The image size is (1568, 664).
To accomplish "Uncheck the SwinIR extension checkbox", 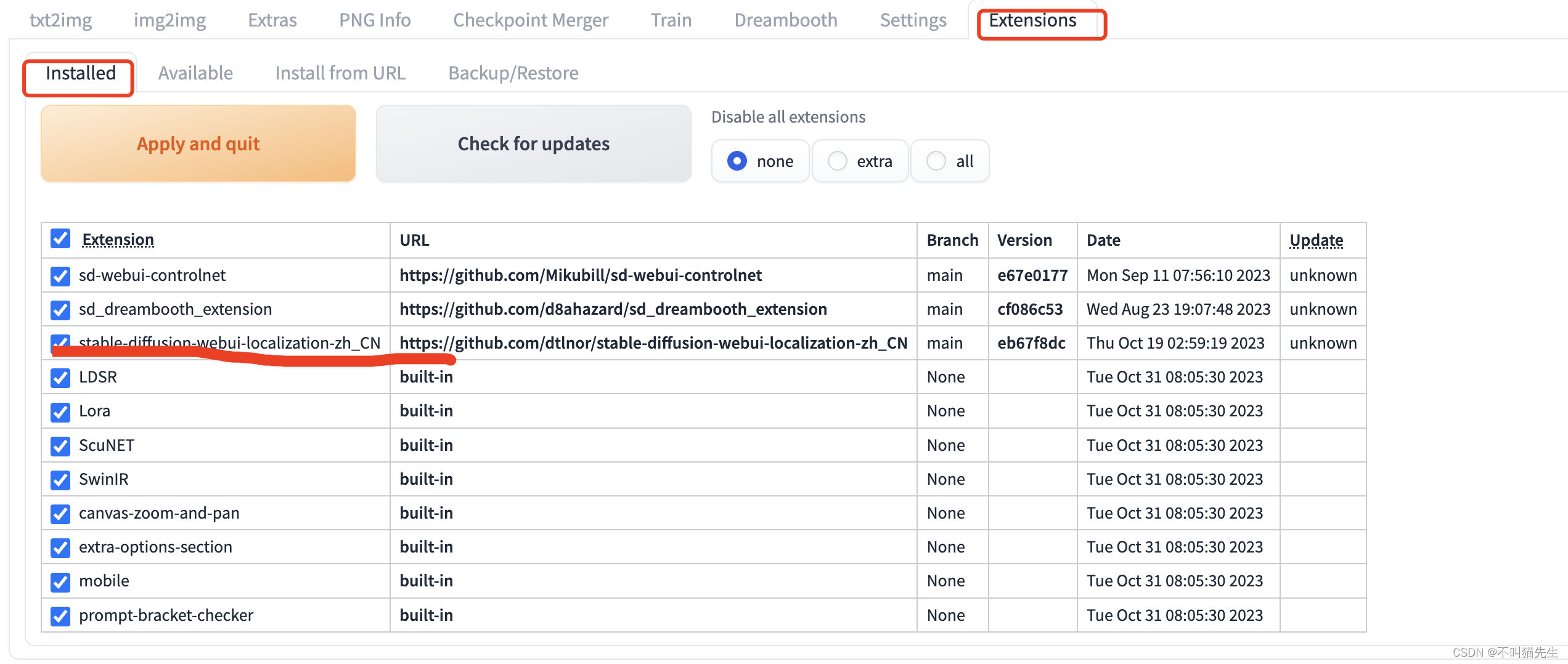I will [60, 480].
